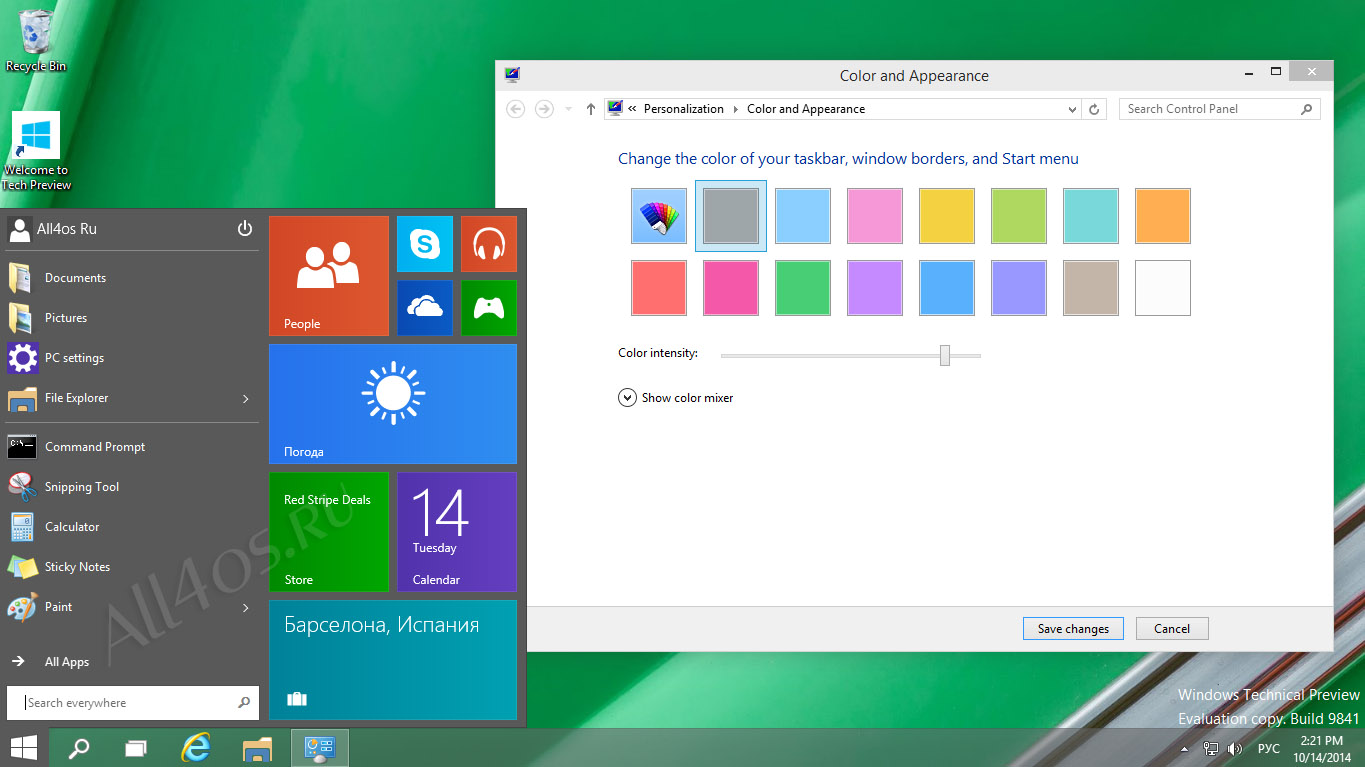Launch Command Prompt from Start menu
1365x767 pixels.
131,447
